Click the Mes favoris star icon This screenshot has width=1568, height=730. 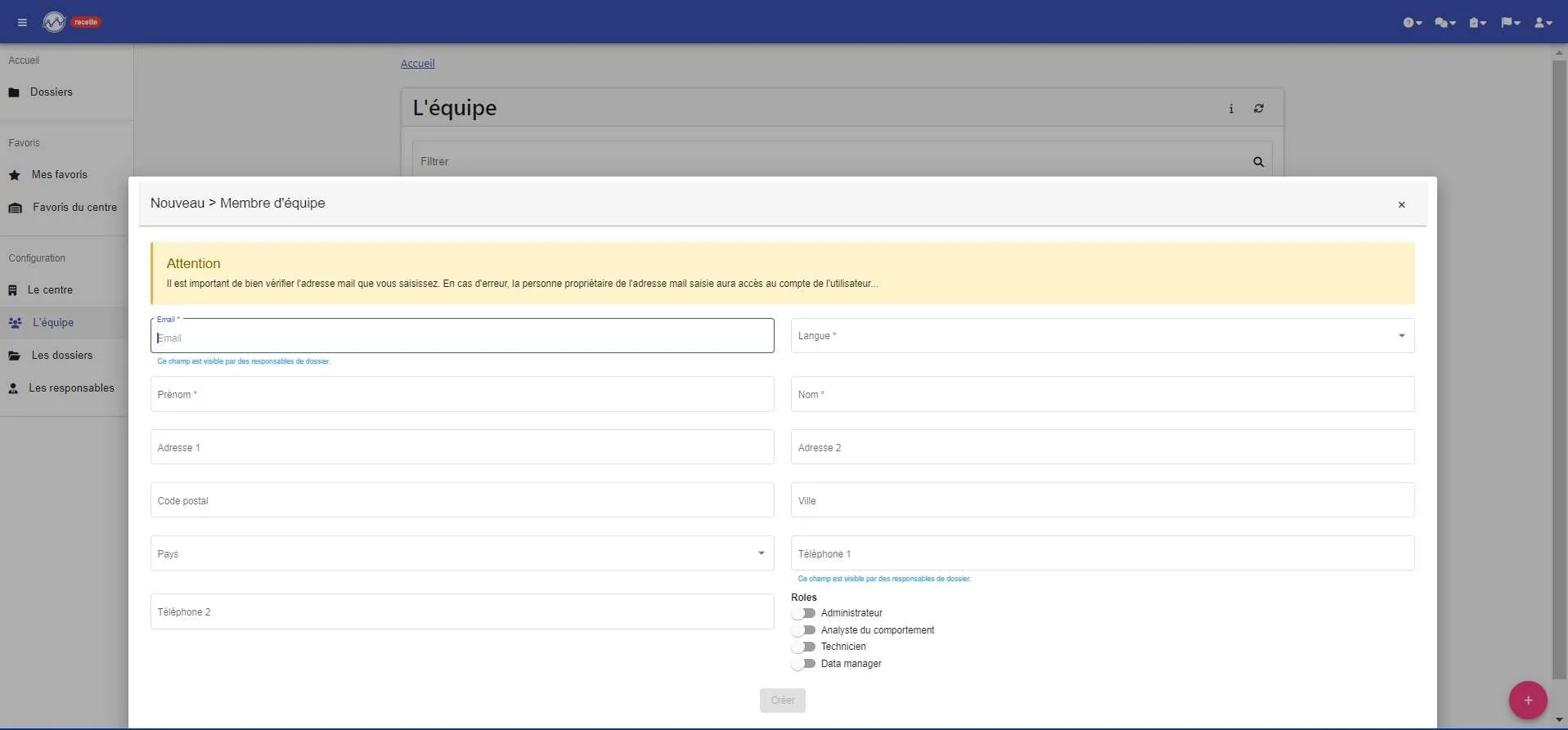(x=14, y=175)
